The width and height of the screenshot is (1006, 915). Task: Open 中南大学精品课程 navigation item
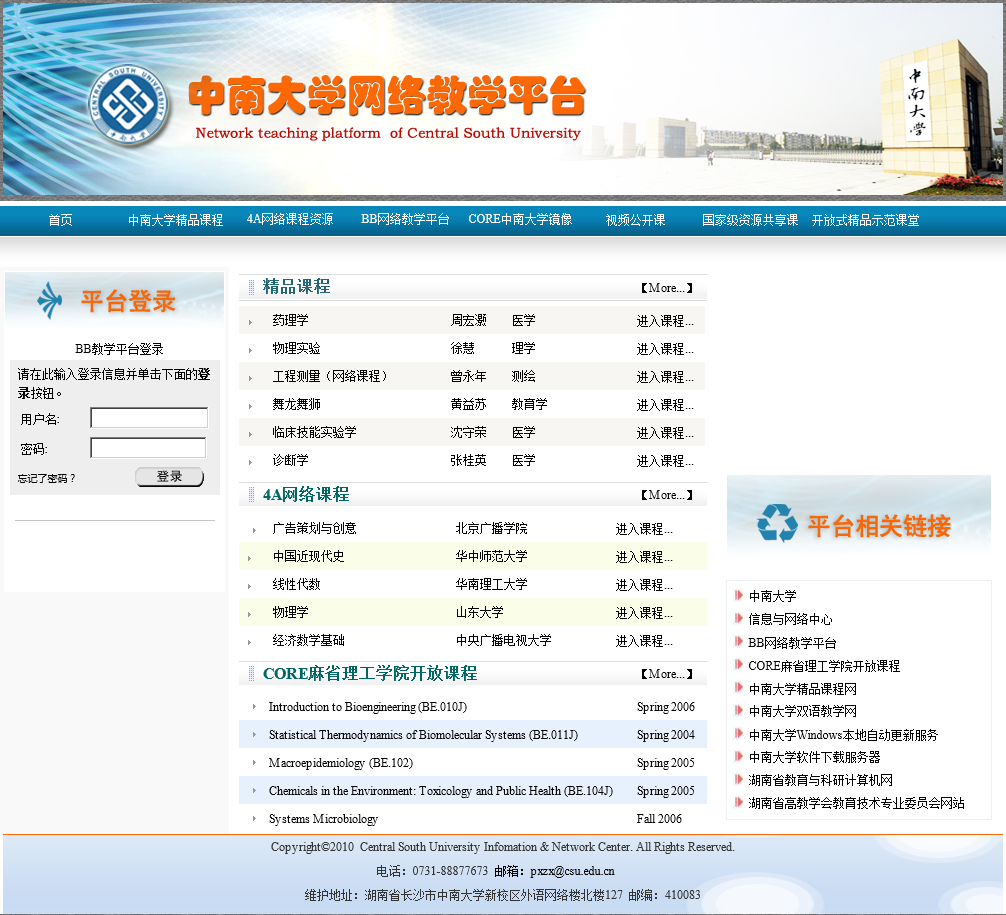click(x=175, y=220)
